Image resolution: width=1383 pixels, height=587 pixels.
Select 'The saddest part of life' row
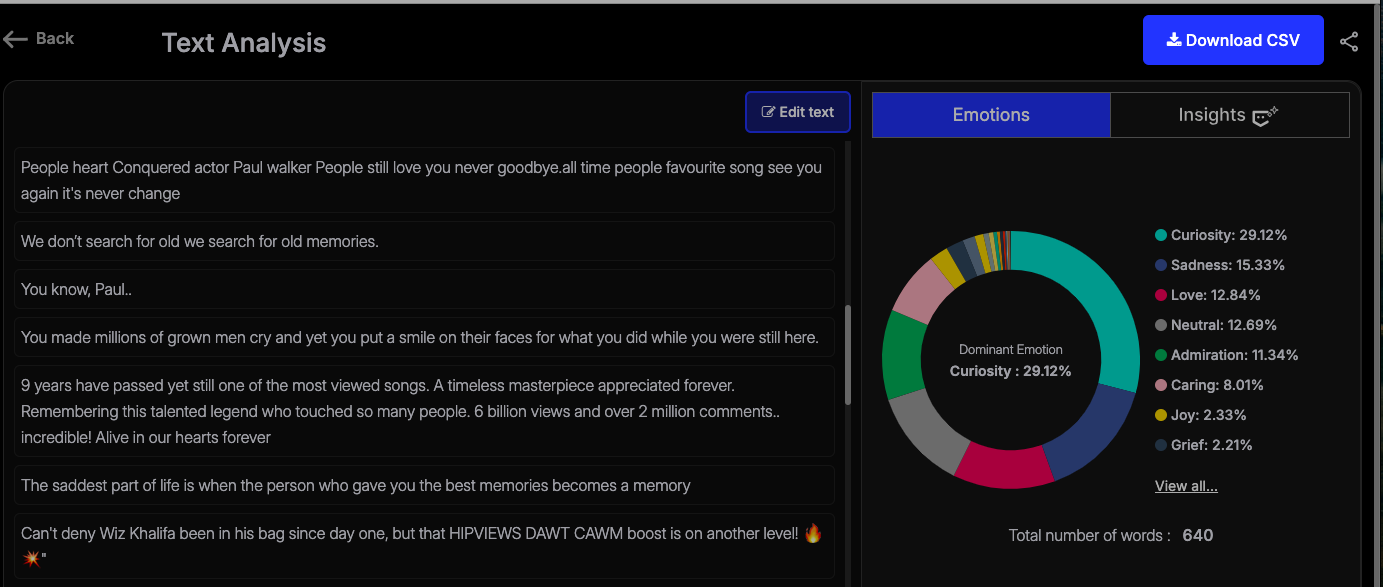pos(424,485)
